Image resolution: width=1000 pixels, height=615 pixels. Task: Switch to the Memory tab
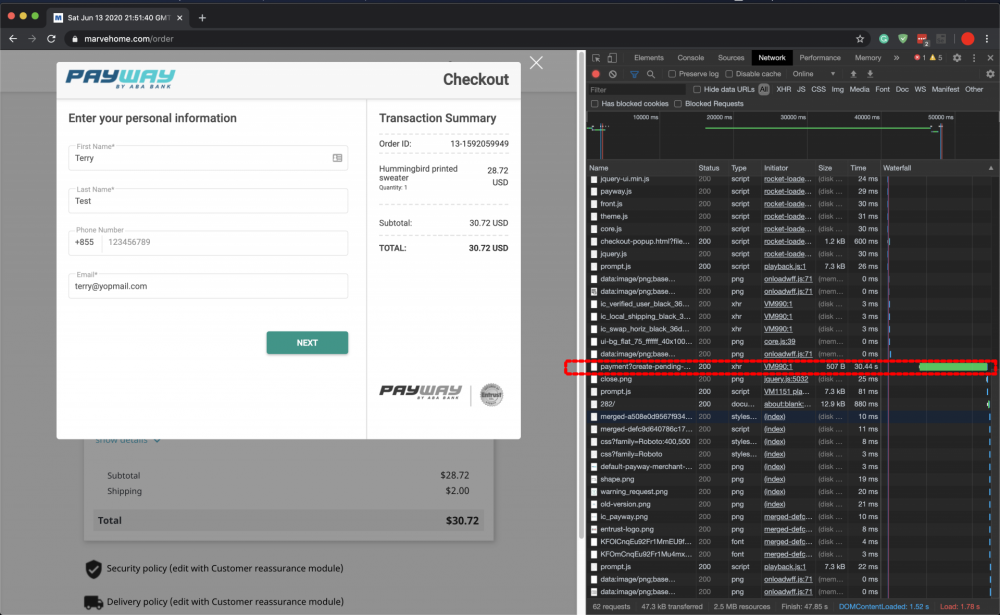(868, 58)
